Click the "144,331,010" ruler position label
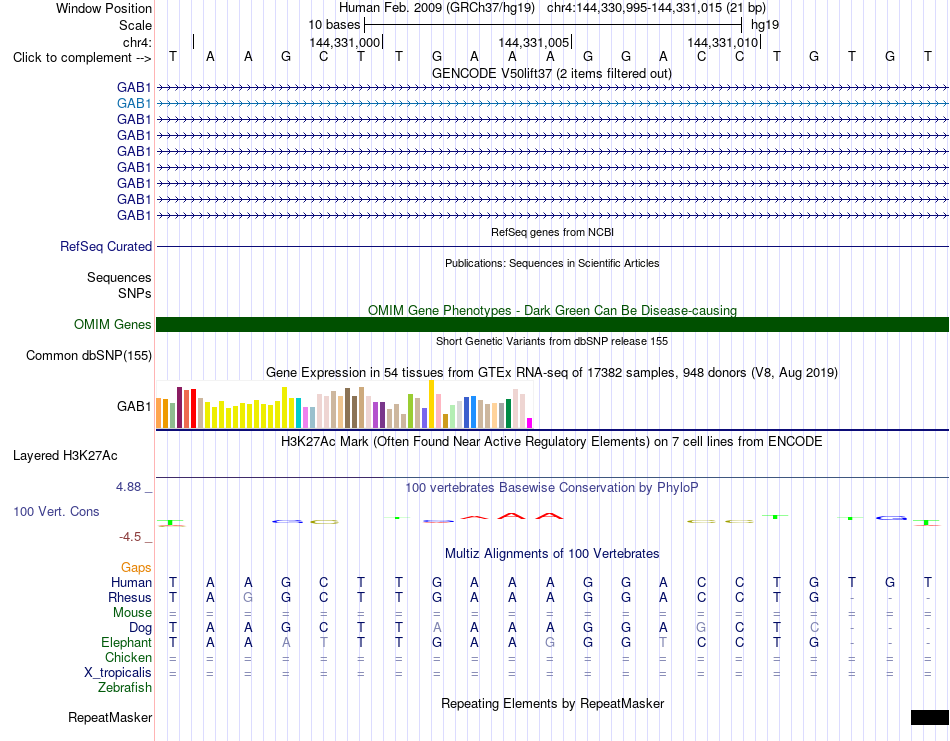This screenshot has height=741, width=950. pos(723,42)
